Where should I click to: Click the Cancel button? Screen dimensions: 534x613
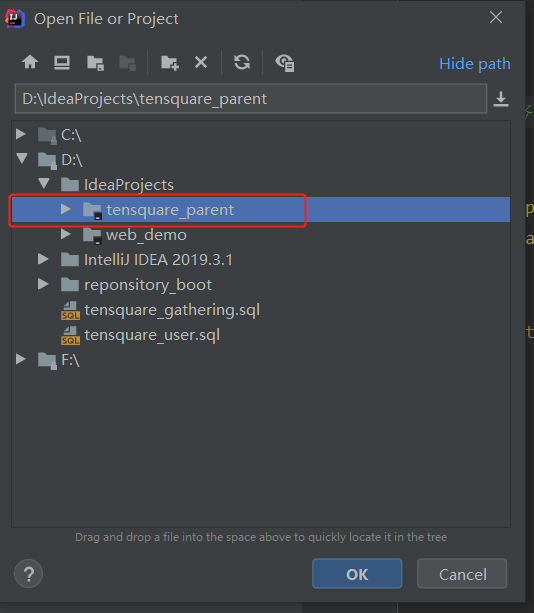coord(462,574)
